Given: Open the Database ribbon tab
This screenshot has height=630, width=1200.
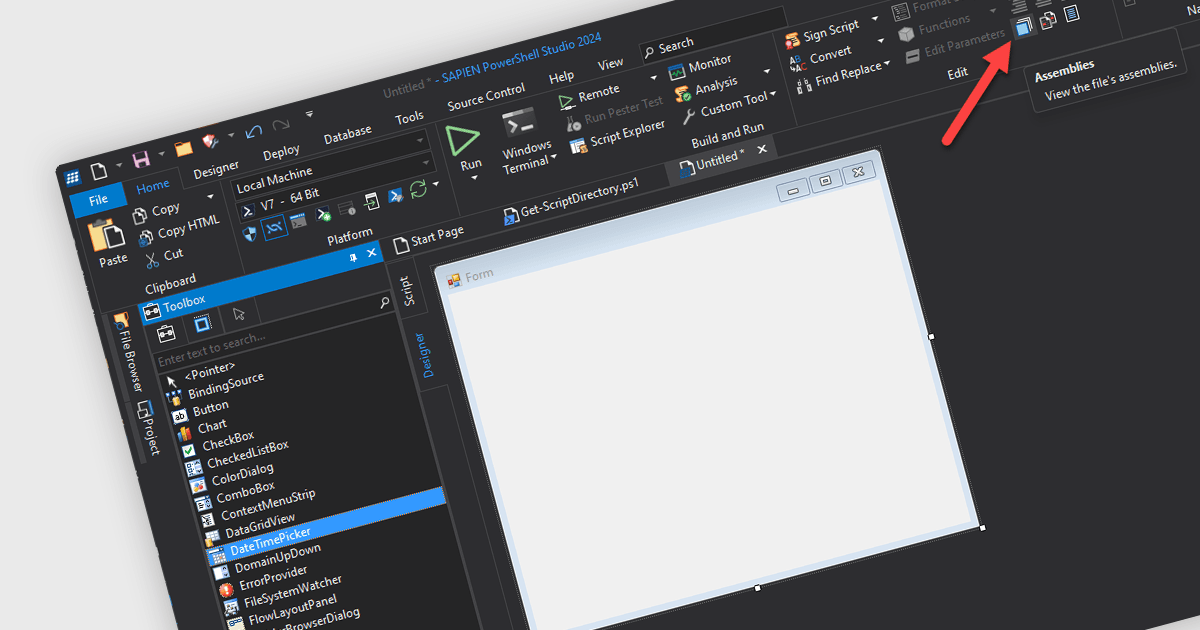Looking at the screenshot, I should coord(347,131).
